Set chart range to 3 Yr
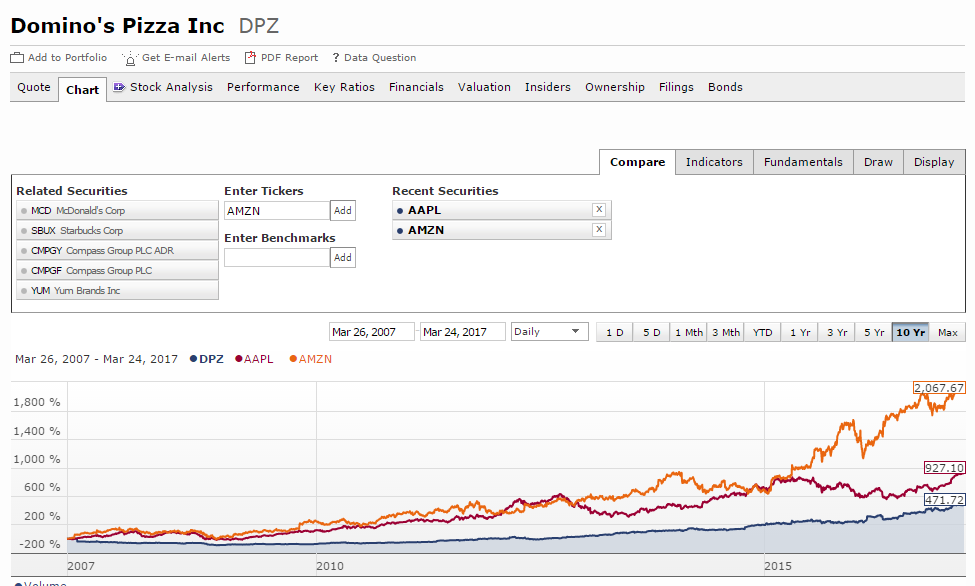975x586 pixels. tap(837, 332)
